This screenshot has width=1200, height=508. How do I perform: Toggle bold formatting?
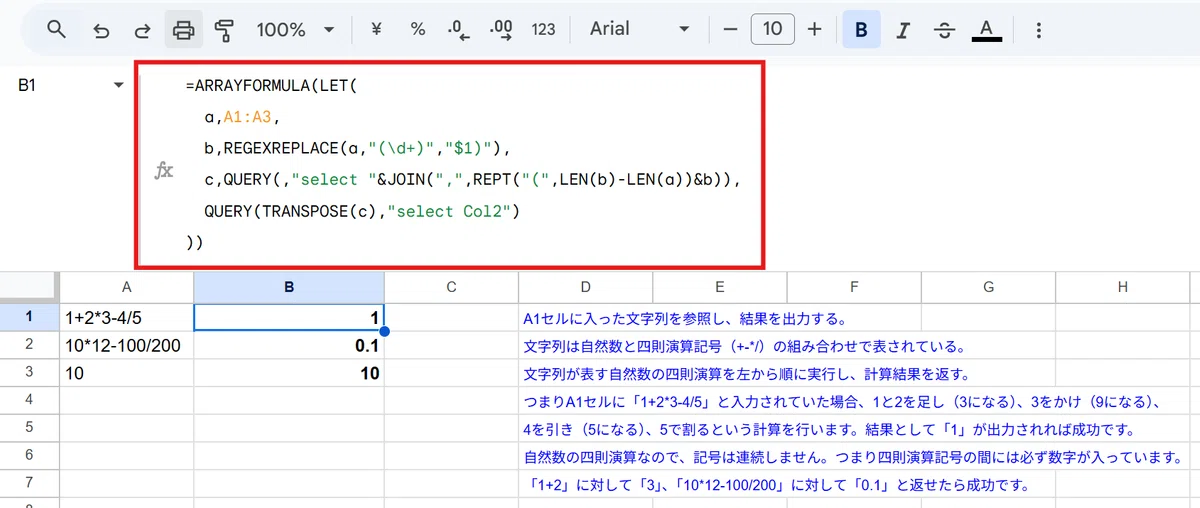(x=861, y=30)
